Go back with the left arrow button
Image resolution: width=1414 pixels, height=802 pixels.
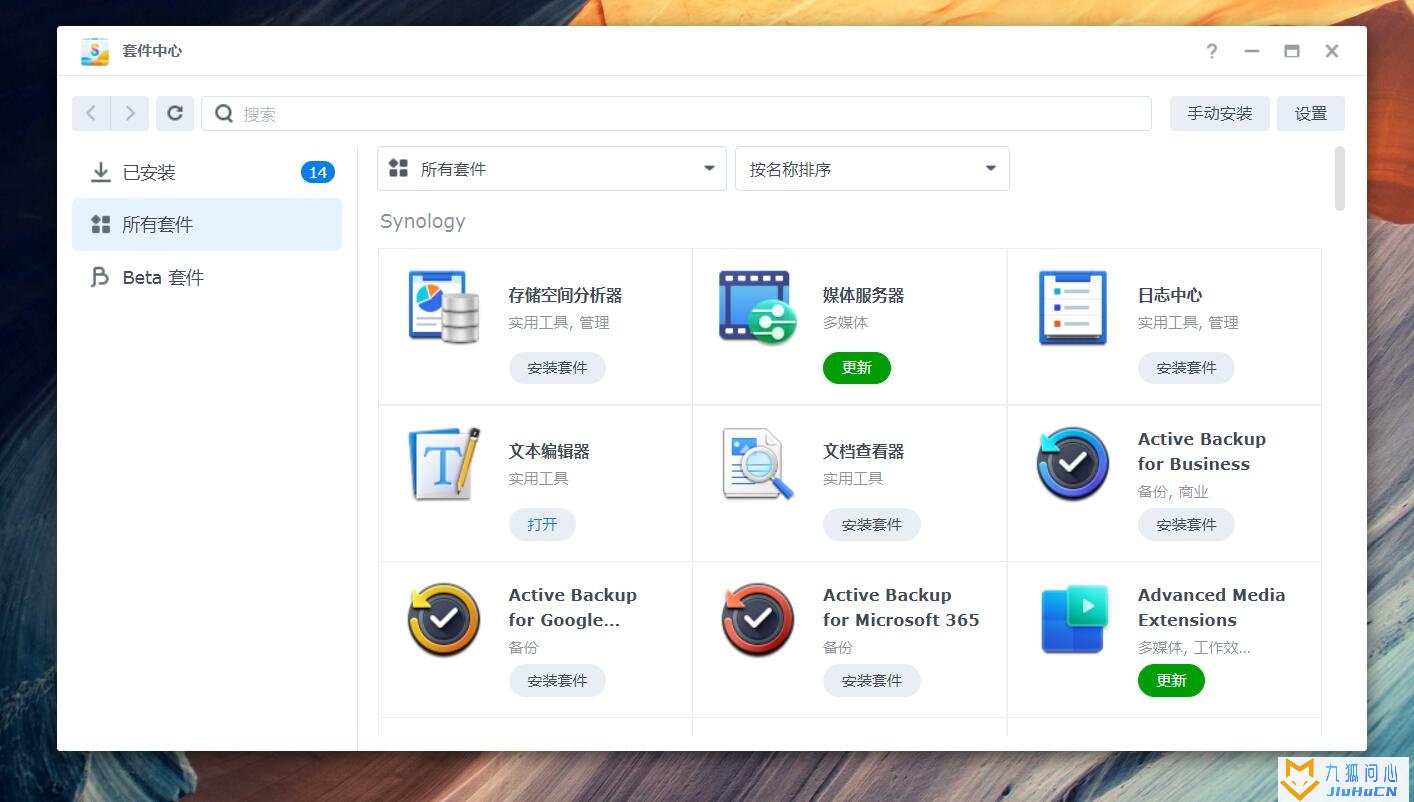click(x=91, y=114)
